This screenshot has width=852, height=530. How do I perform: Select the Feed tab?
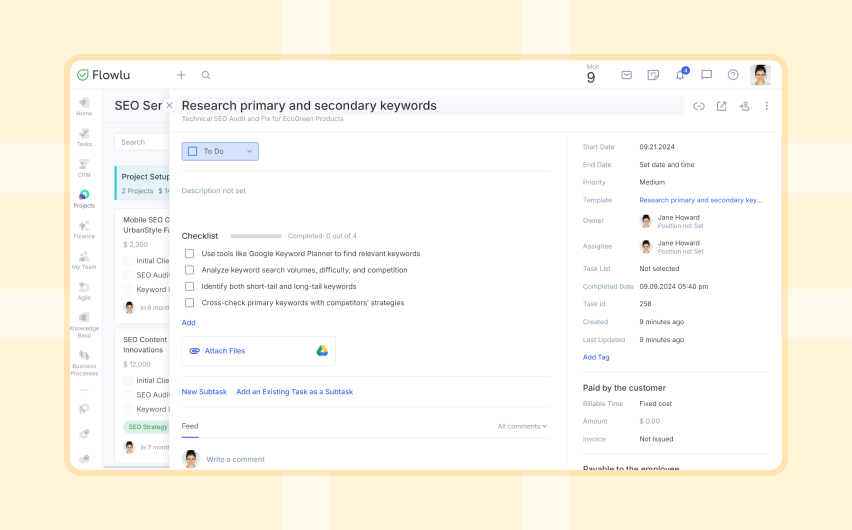pyautogui.click(x=190, y=426)
